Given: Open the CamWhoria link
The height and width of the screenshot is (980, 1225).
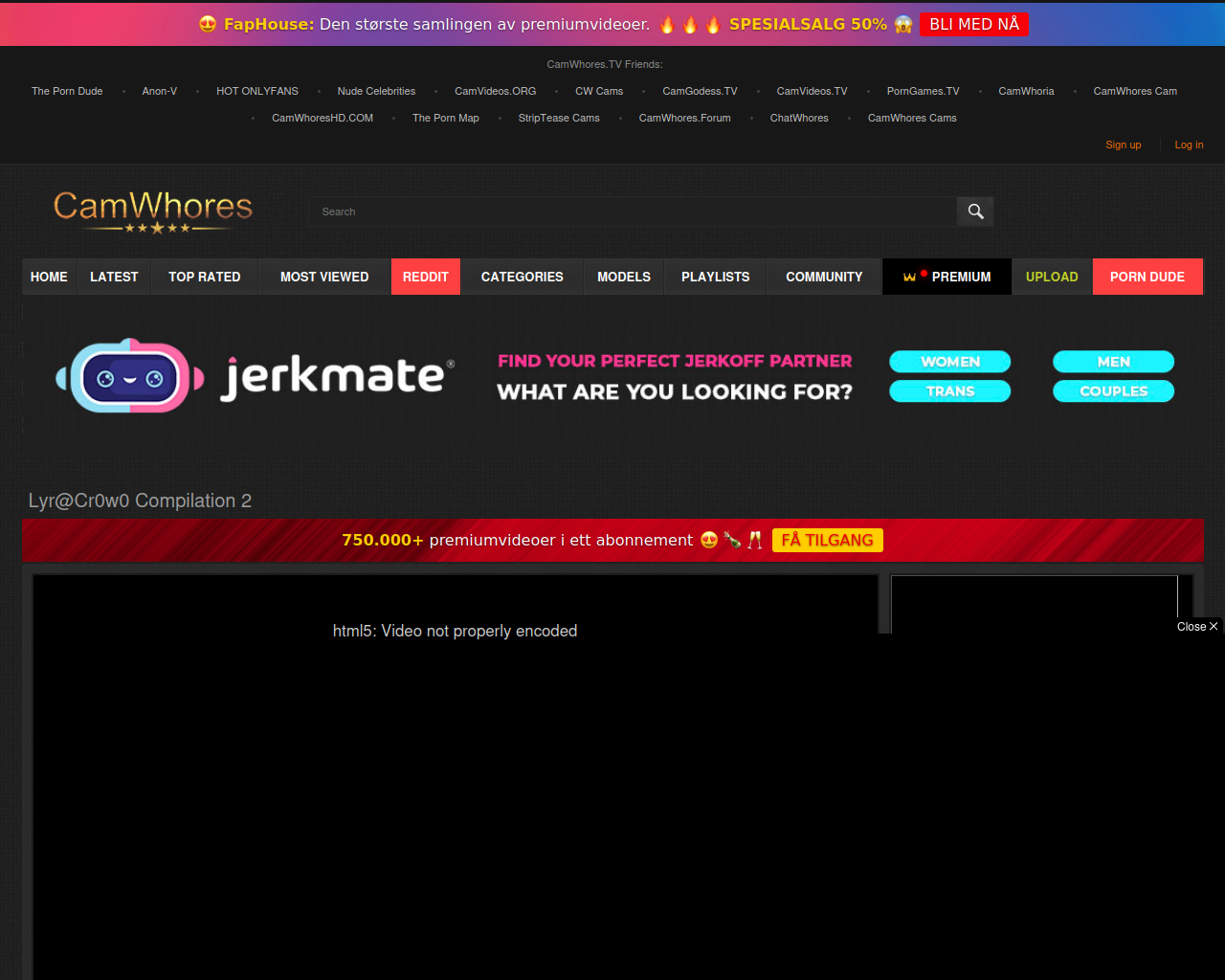Looking at the screenshot, I should click(x=1026, y=91).
